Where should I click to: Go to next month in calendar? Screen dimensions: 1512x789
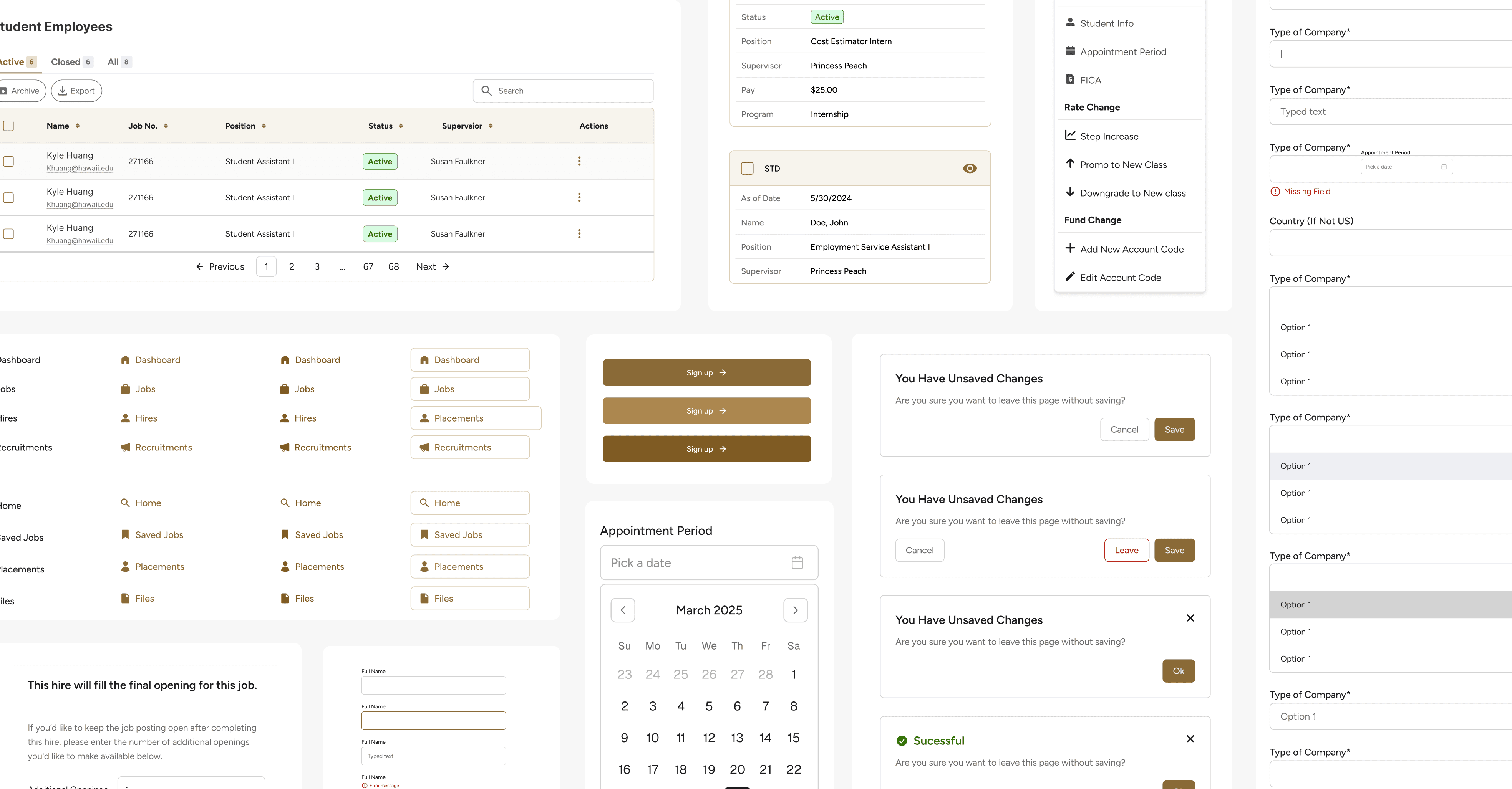click(x=795, y=610)
